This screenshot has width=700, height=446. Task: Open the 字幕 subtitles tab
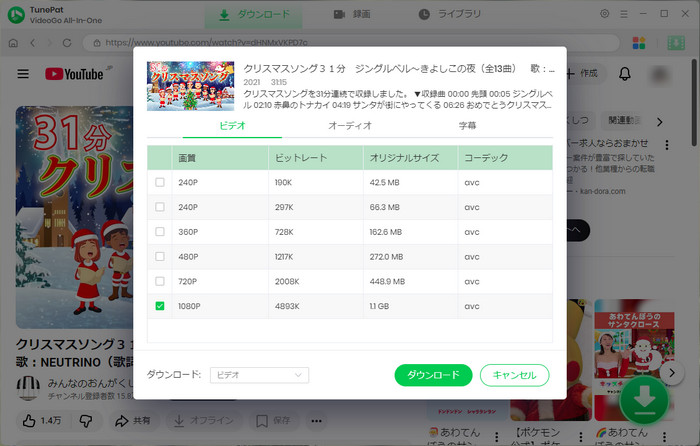click(x=467, y=126)
